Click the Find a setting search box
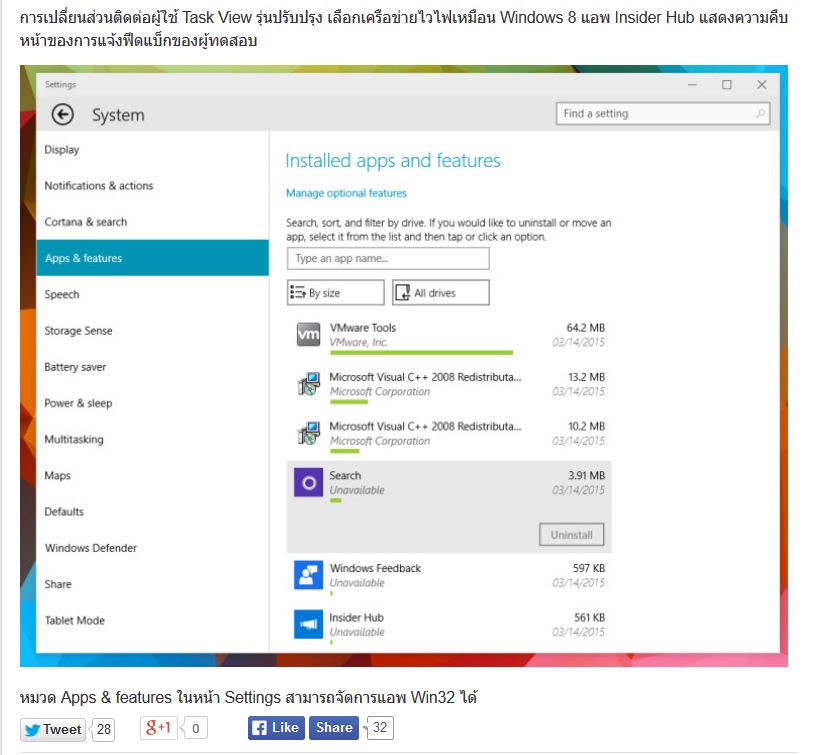The image size is (816, 755). click(663, 113)
